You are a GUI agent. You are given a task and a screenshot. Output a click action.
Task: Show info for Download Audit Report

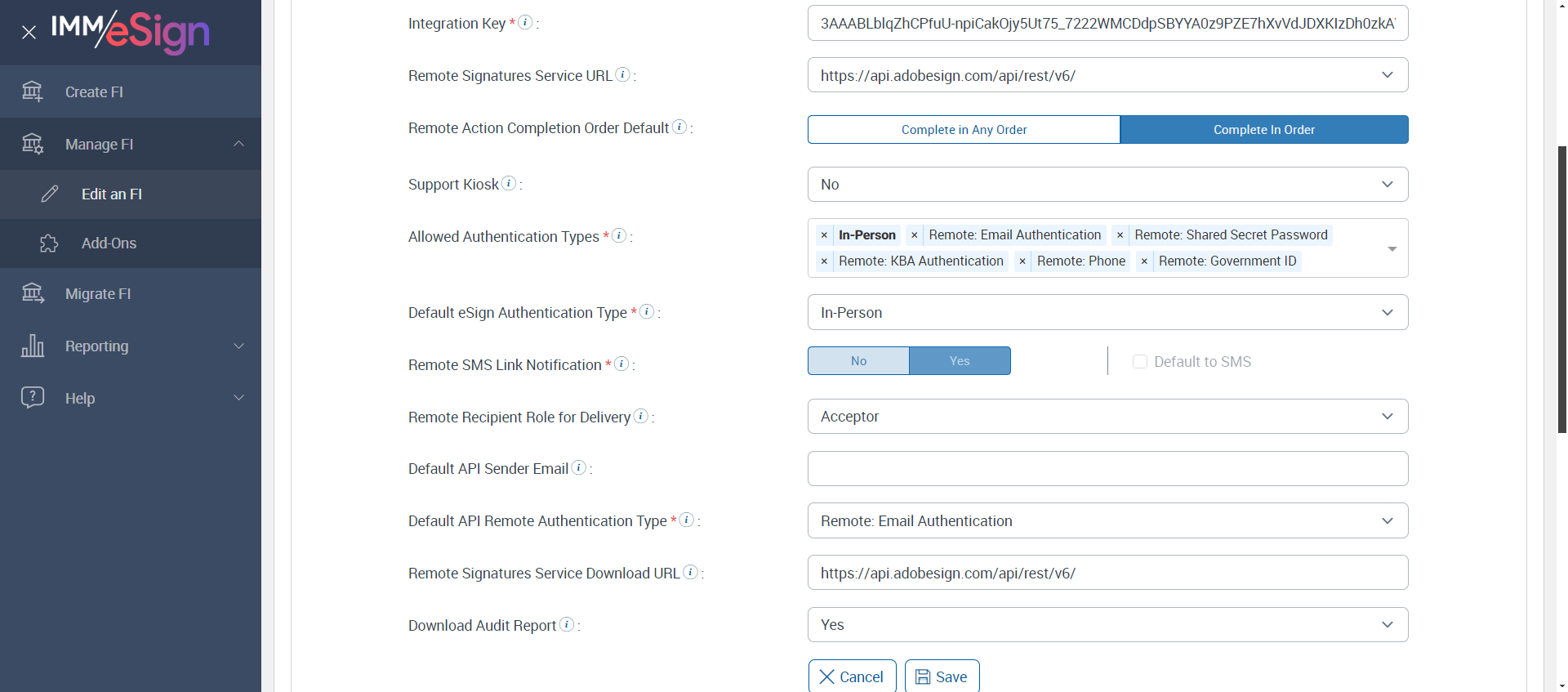(567, 624)
